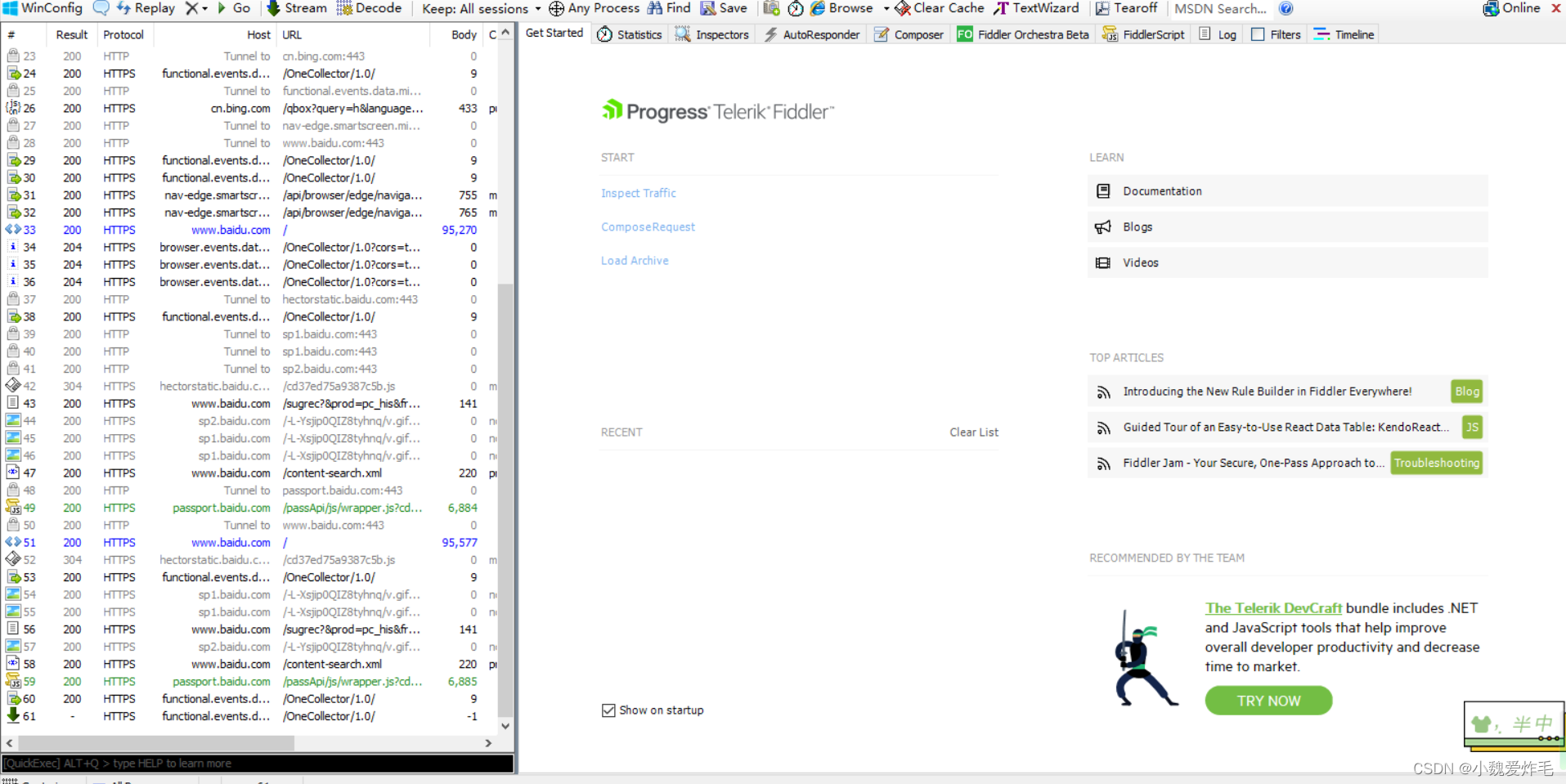Click the Go resume button
The height and width of the screenshot is (784, 1566).
click(x=234, y=8)
